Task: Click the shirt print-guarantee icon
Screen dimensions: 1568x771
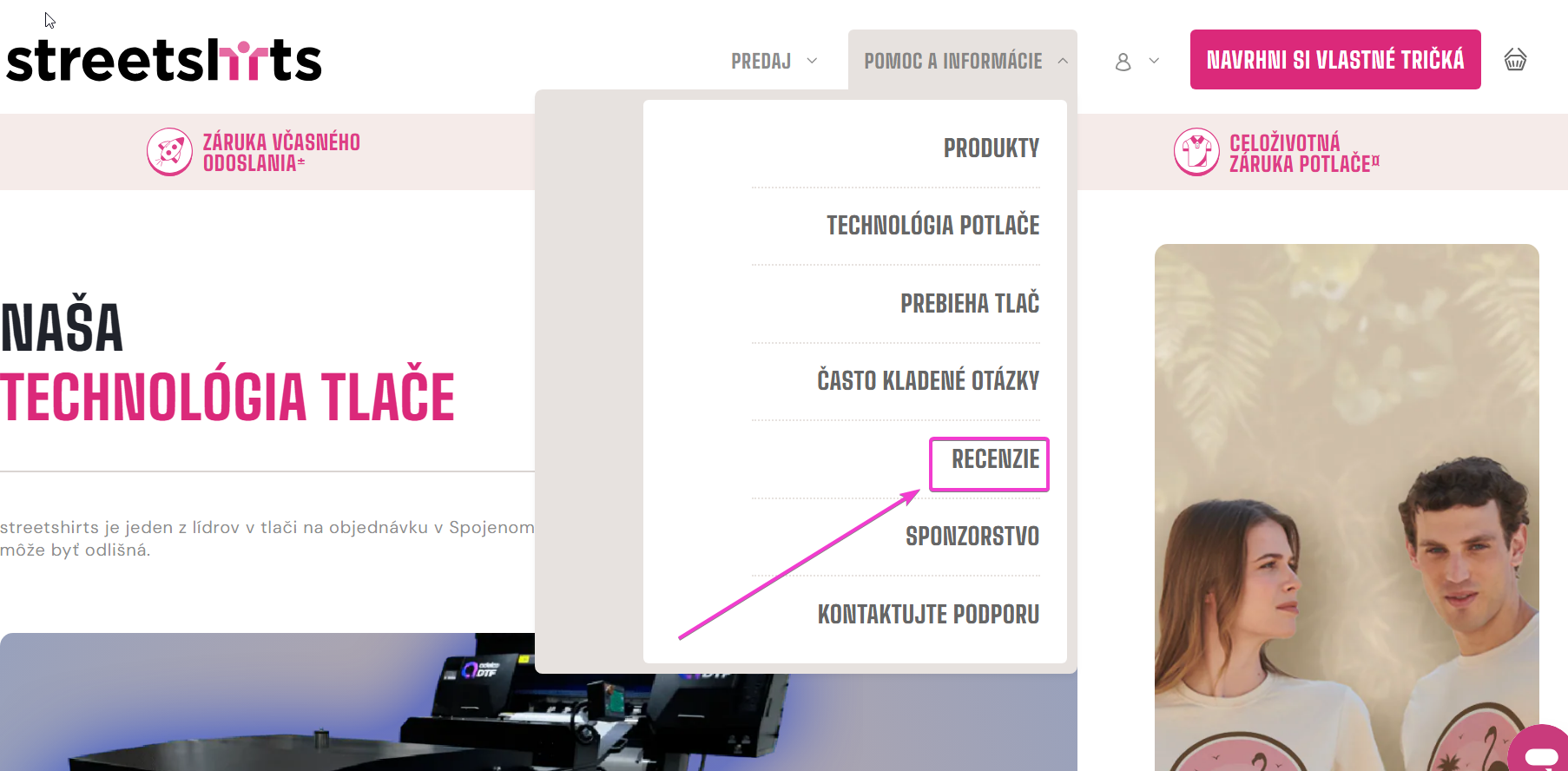Action: point(1196,152)
